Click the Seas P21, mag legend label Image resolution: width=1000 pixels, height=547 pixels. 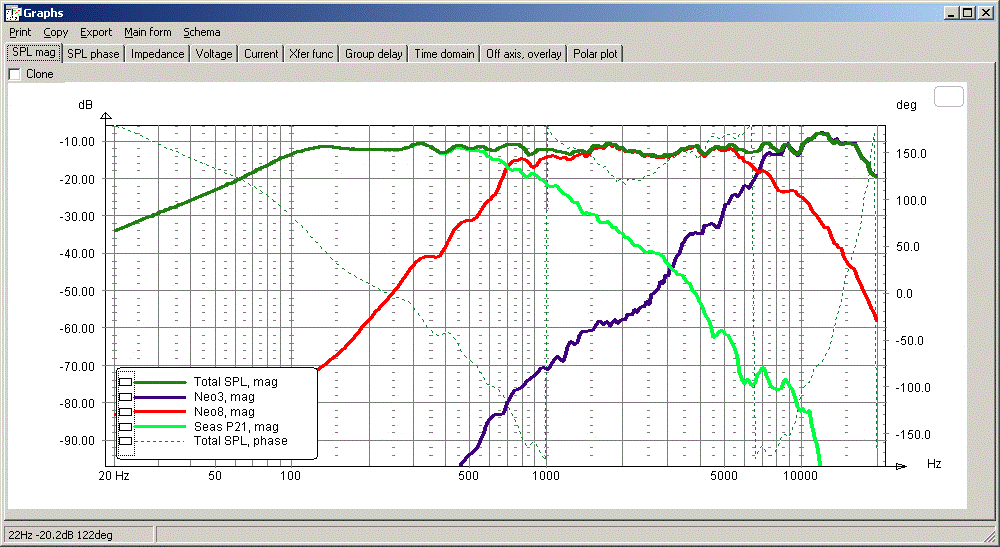click(236, 427)
